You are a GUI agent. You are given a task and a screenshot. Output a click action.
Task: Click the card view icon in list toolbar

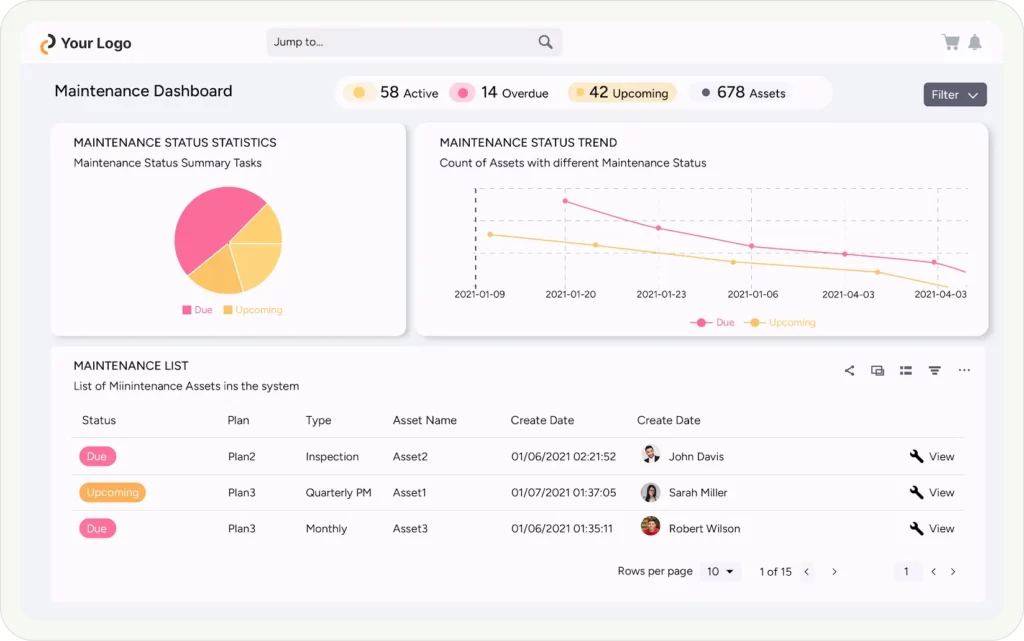pyautogui.click(x=877, y=370)
